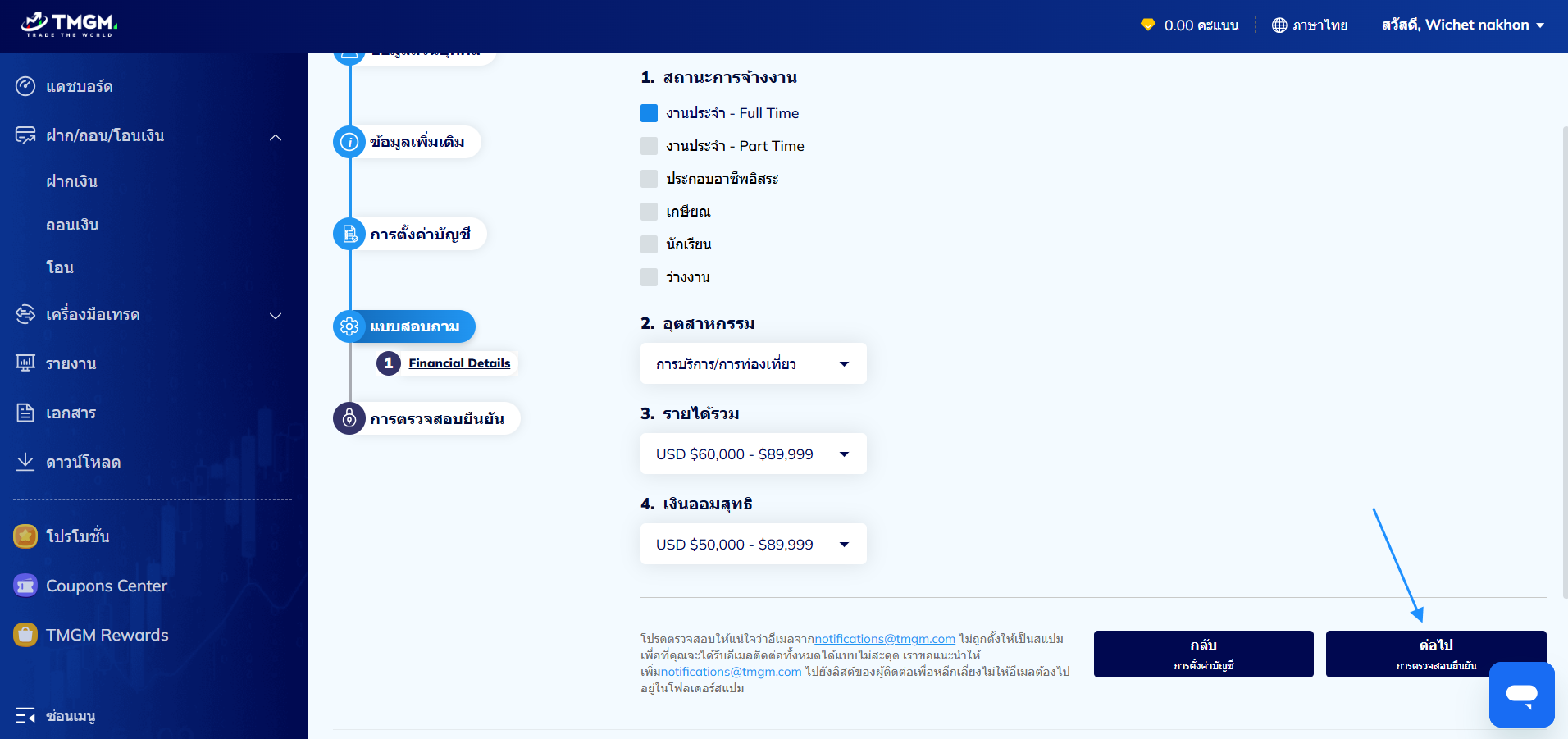Open เอกสาร in sidebar

point(71,413)
